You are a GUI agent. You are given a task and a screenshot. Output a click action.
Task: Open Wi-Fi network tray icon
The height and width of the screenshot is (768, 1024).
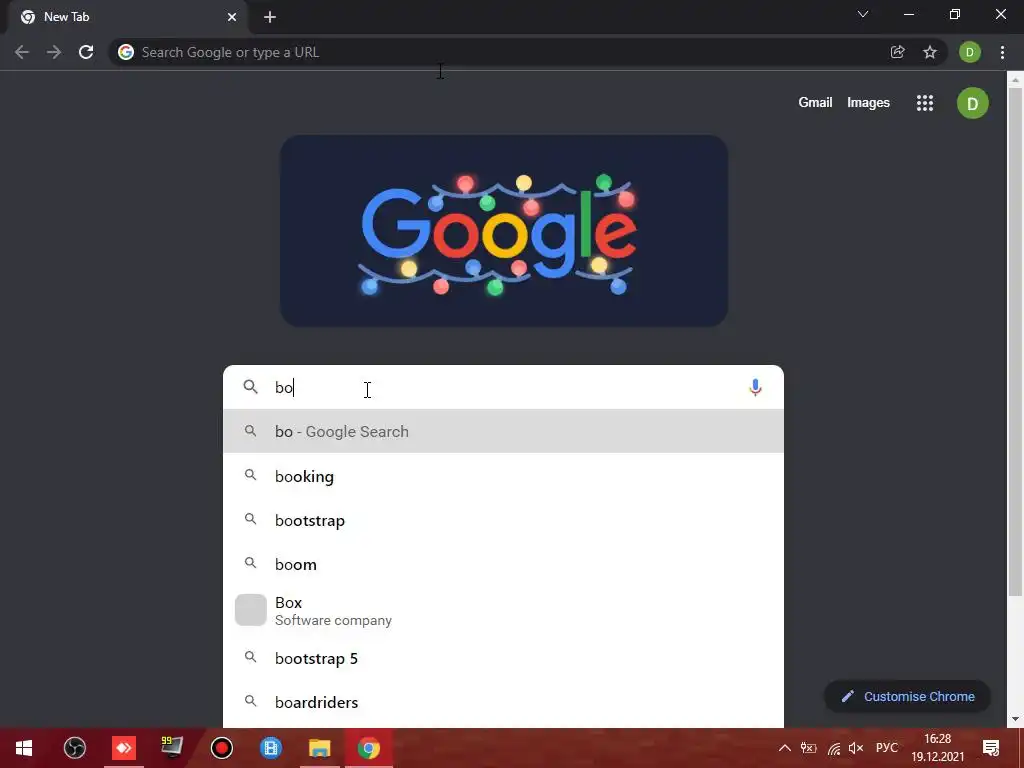pos(834,748)
